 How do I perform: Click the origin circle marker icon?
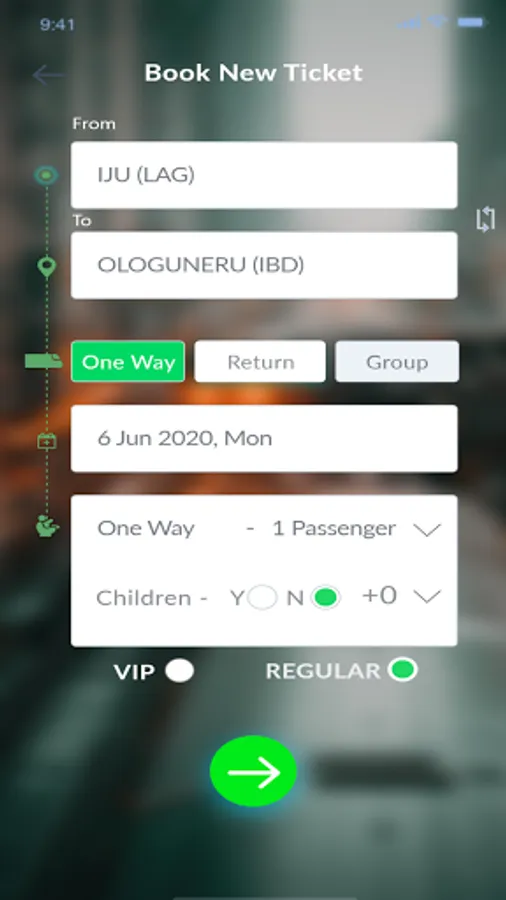click(46, 176)
